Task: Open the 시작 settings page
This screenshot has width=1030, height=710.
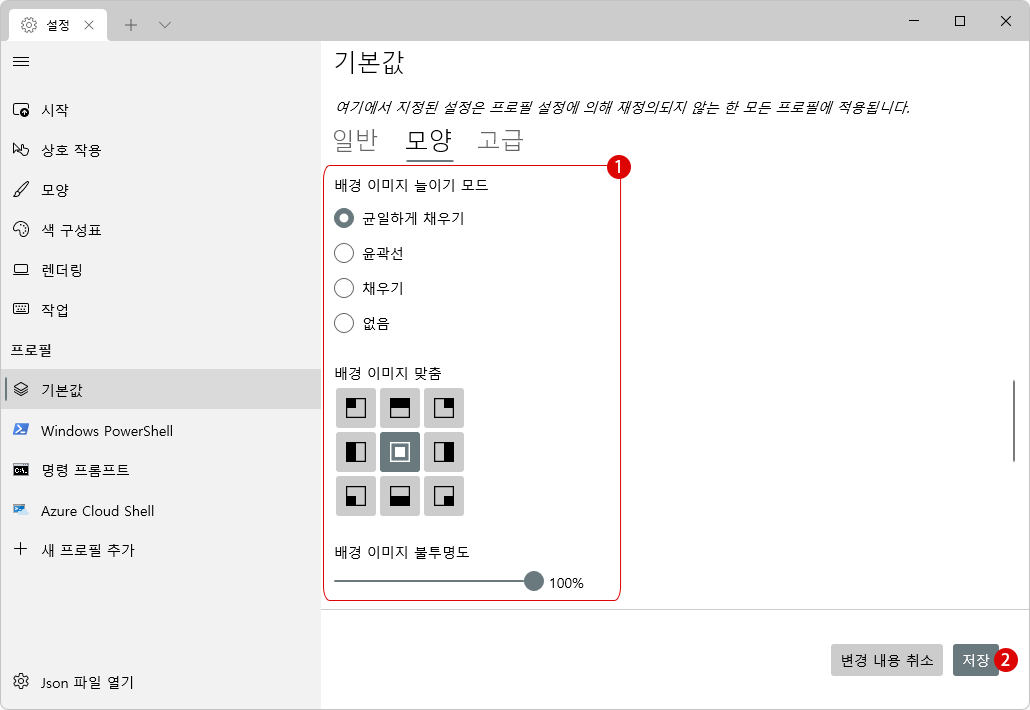Action: pyautogui.click(x=161, y=110)
